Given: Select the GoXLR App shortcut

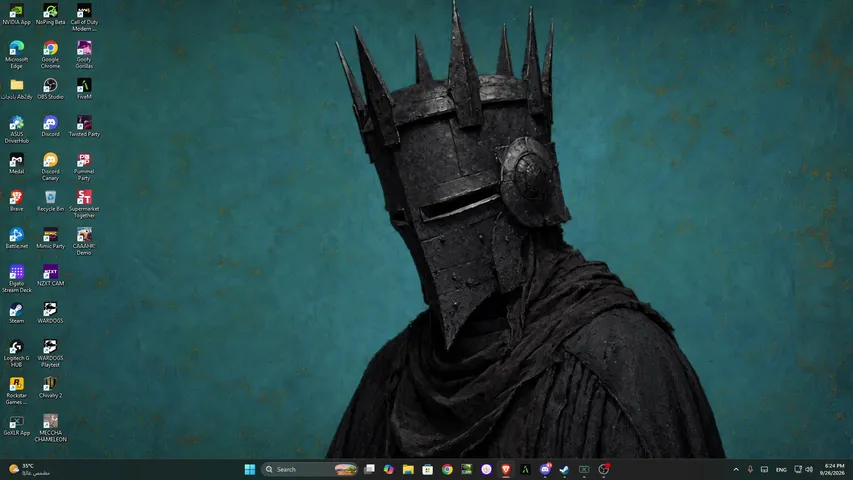Looking at the screenshot, I should click(x=16, y=425).
